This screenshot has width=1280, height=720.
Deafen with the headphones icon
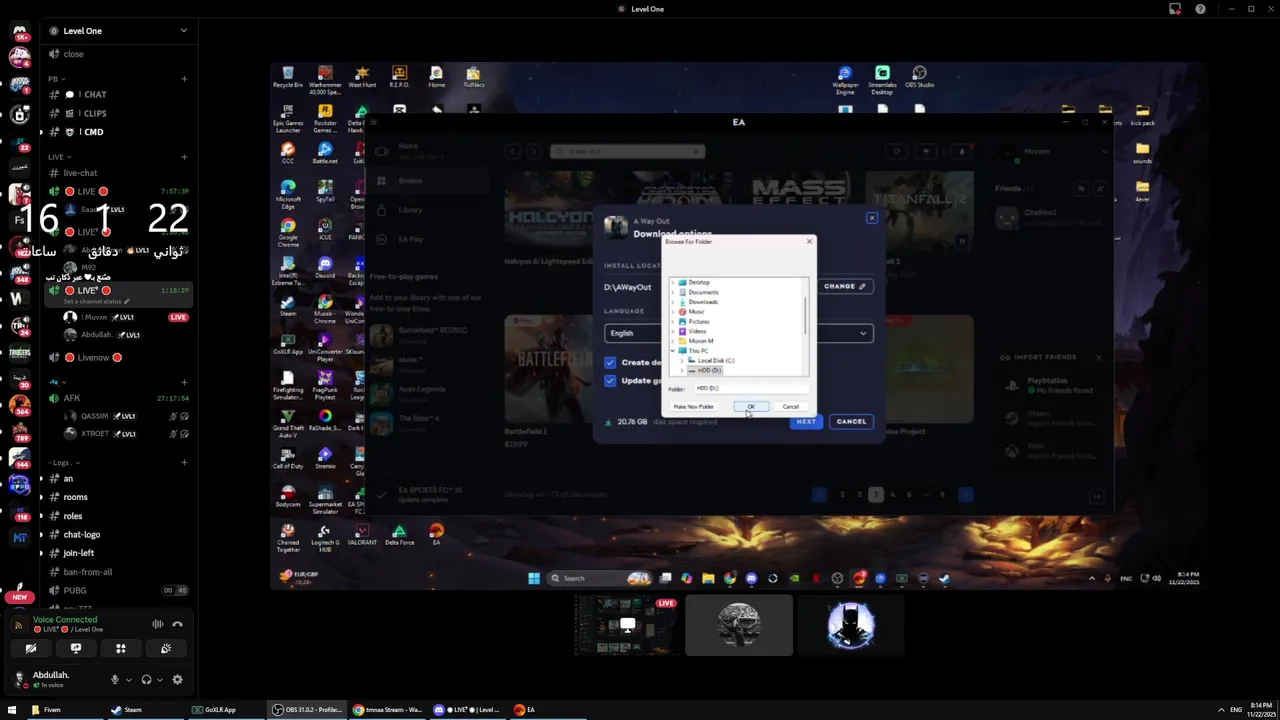(x=146, y=680)
